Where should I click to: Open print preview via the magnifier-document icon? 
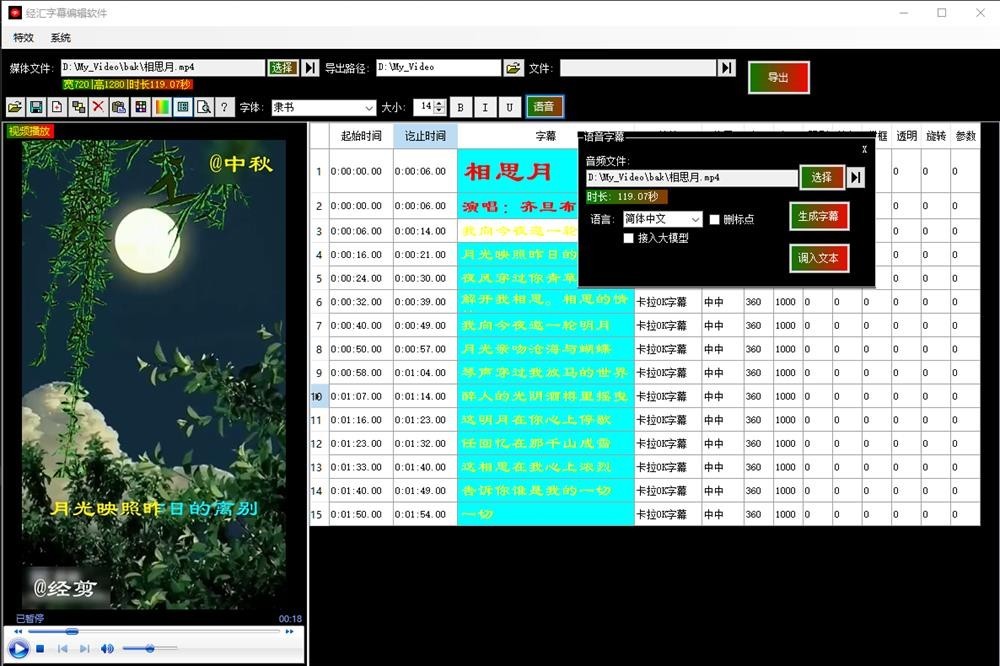click(x=204, y=107)
